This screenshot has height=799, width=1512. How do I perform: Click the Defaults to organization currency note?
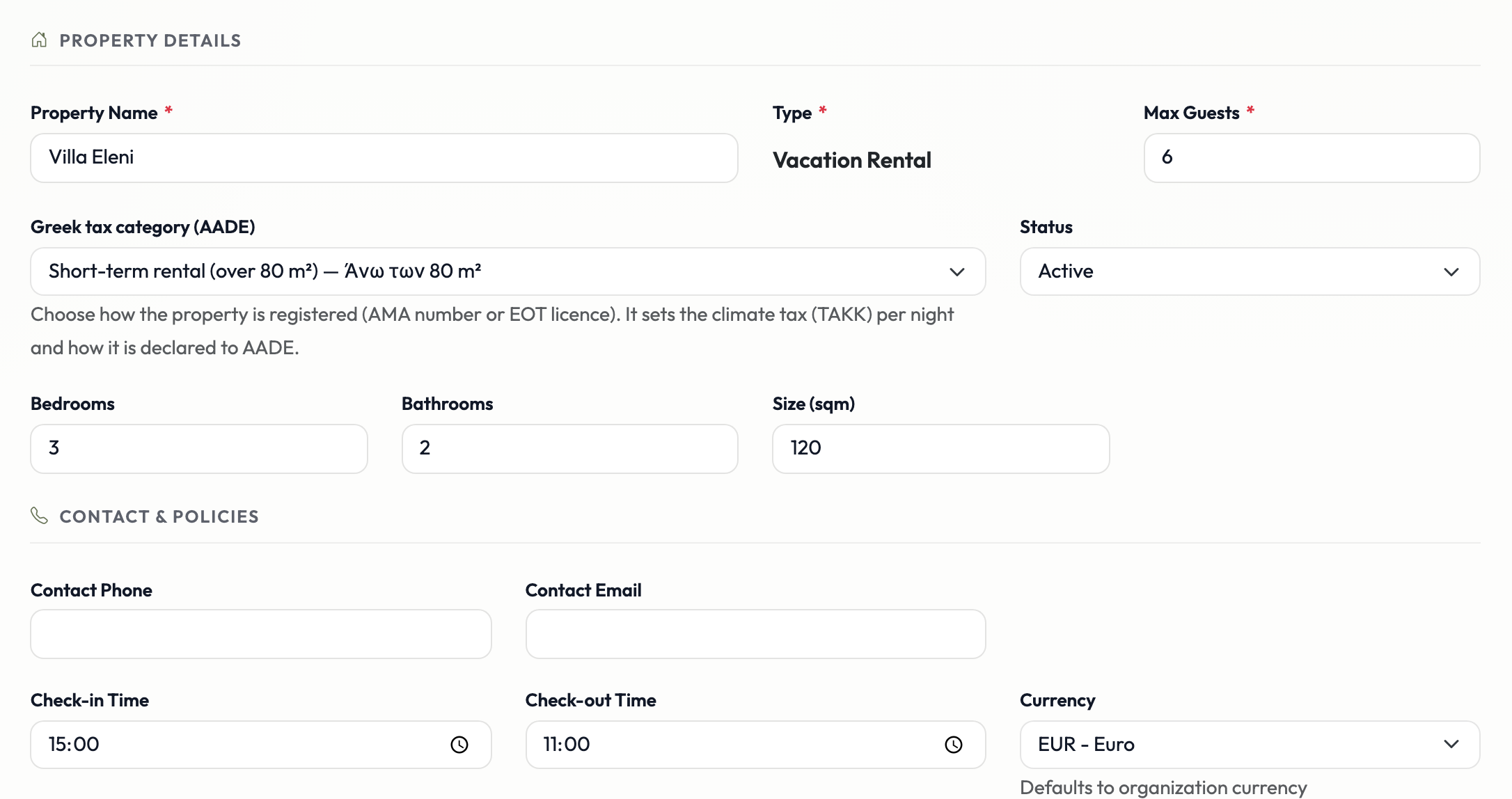tap(1163, 787)
